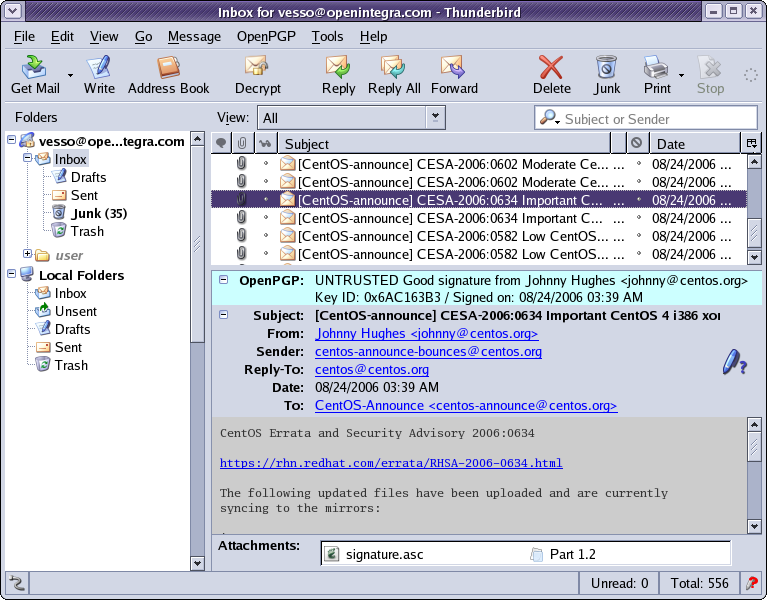Toggle junk status of selected CESA-2006:0634 message
The image size is (767, 600).
(638, 200)
